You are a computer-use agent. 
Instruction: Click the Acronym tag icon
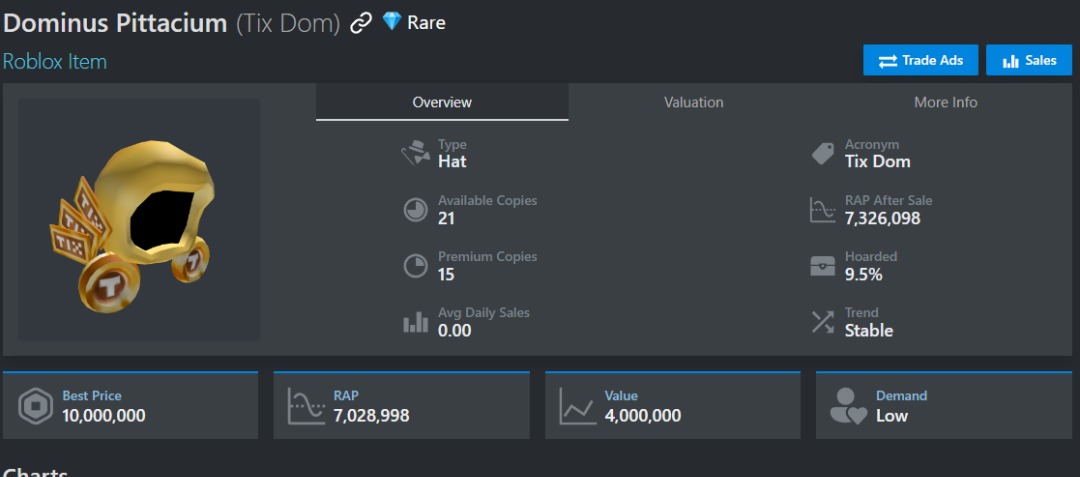(822, 153)
